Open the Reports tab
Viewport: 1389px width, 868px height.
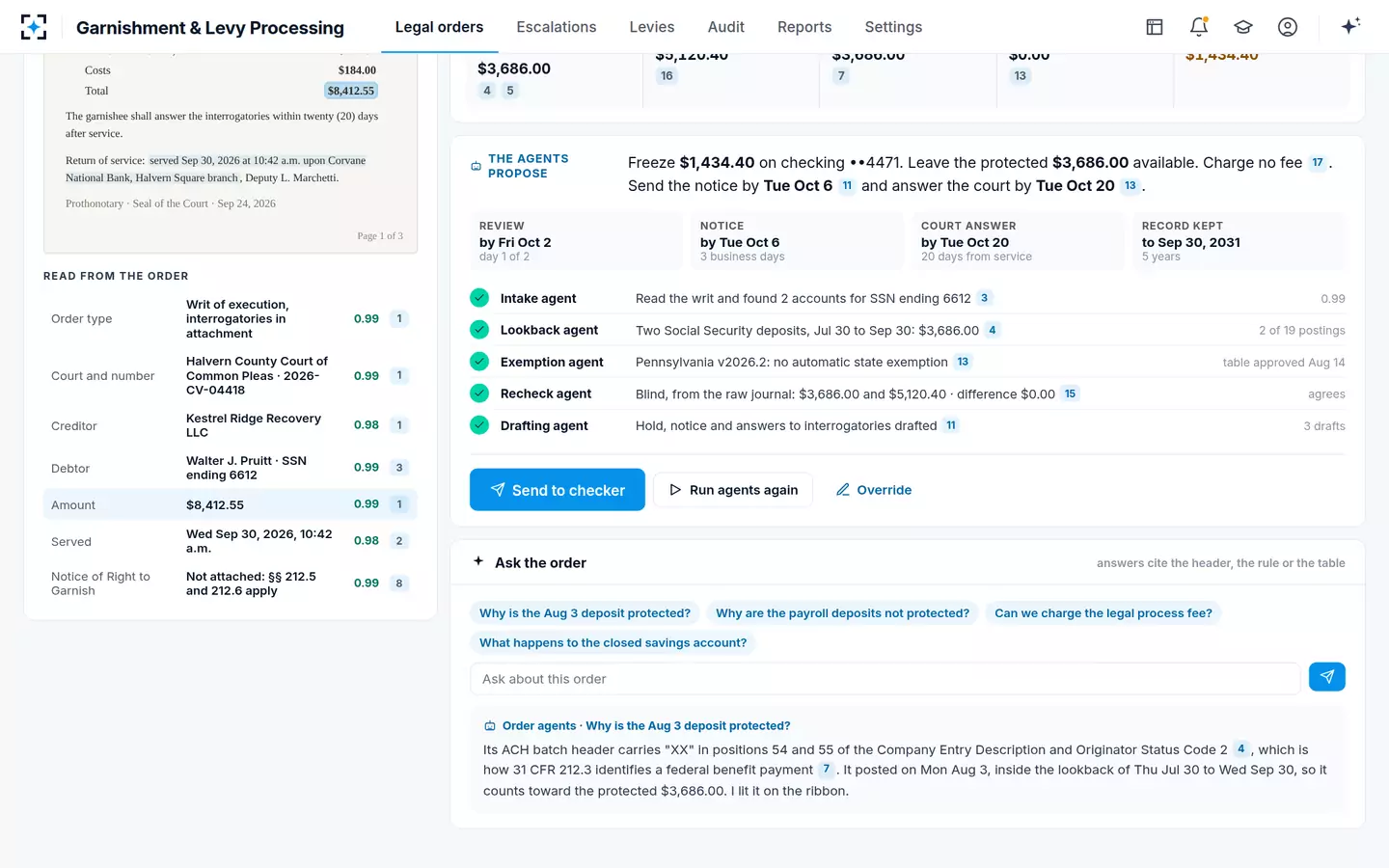(x=804, y=27)
